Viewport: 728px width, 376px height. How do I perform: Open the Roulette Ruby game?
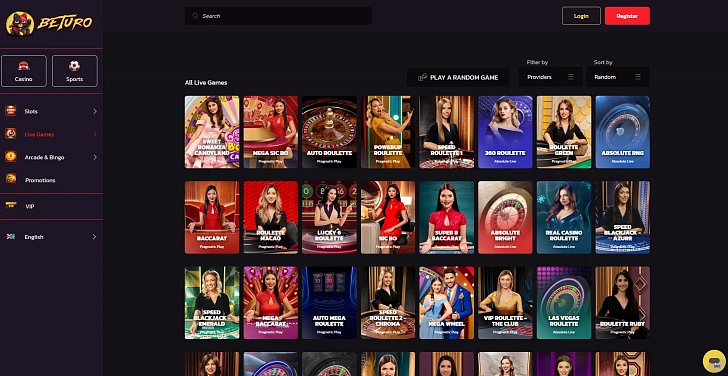[x=623, y=303]
